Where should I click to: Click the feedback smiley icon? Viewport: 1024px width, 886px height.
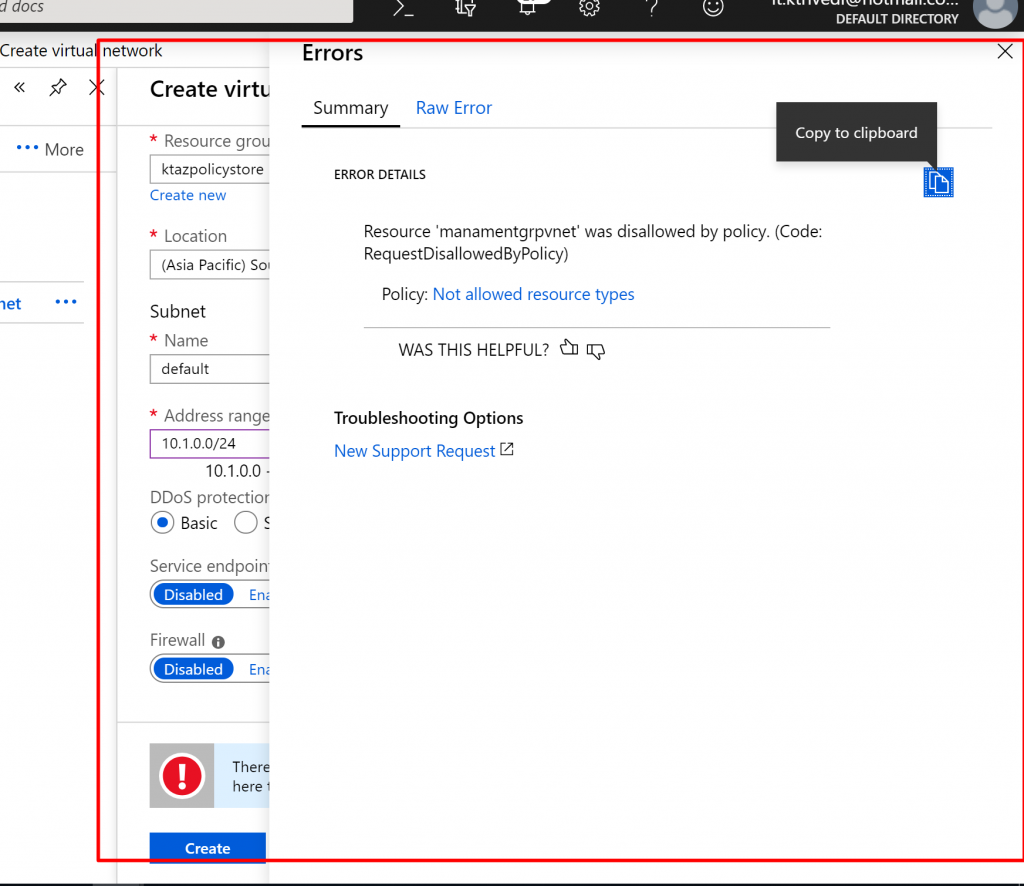pos(713,8)
